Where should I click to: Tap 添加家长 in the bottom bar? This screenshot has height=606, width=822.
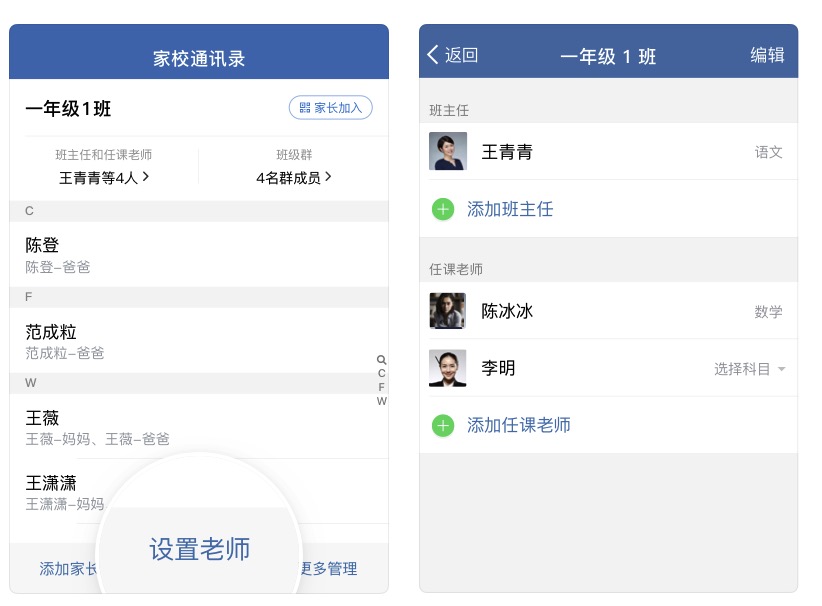[x=68, y=568]
